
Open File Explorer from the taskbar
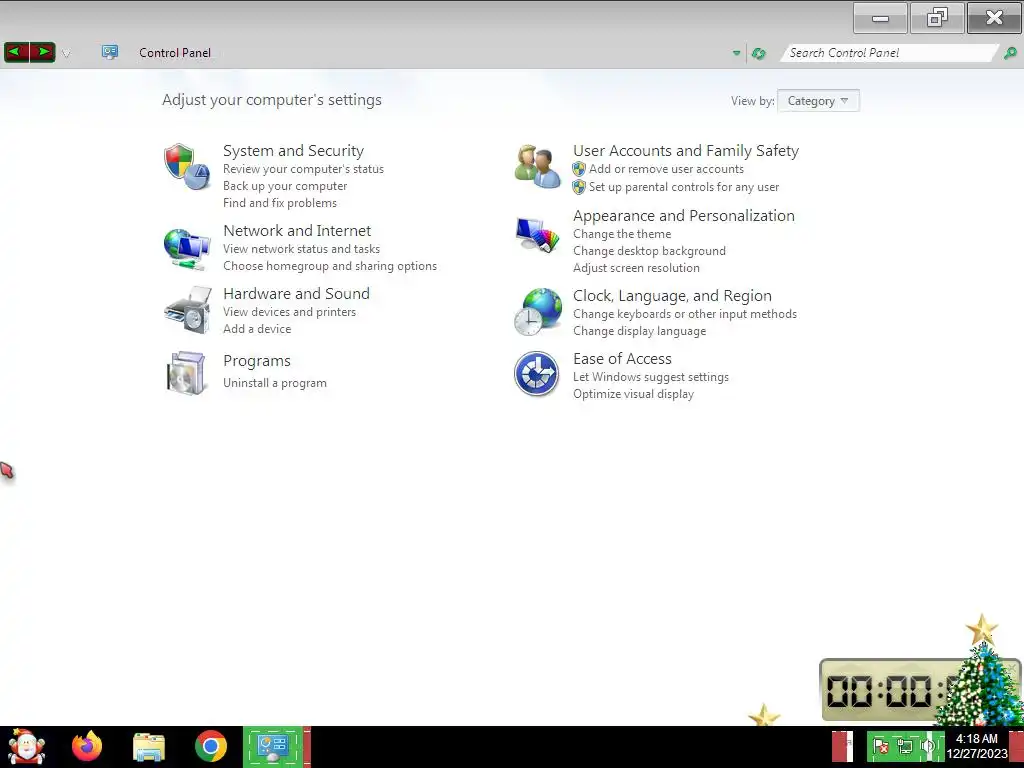point(149,747)
